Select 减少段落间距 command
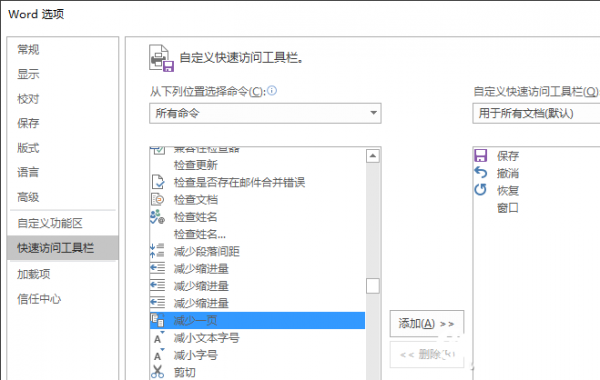The height and width of the screenshot is (380, 600). 207,251
